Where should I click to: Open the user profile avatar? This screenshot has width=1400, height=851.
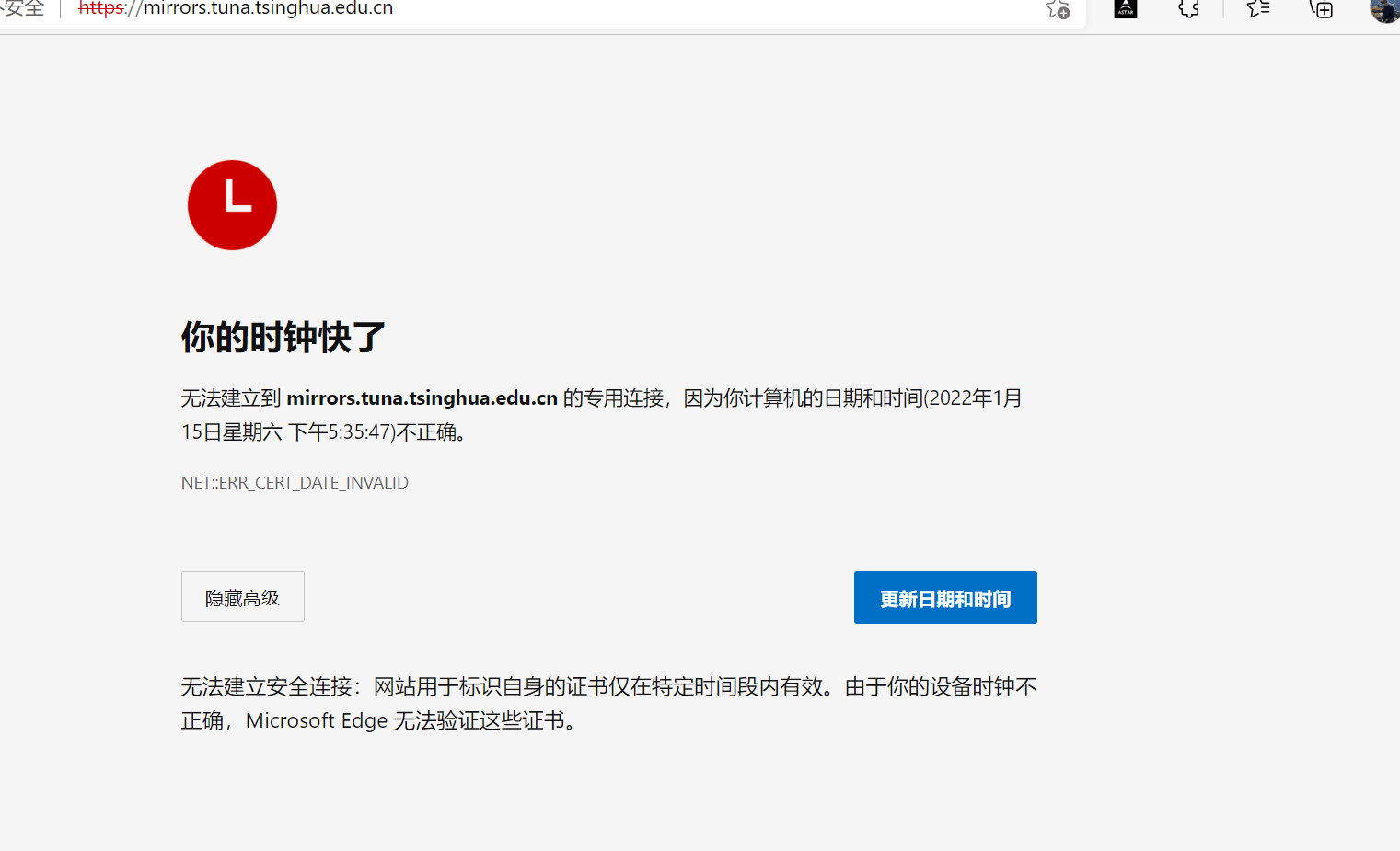1385,9
